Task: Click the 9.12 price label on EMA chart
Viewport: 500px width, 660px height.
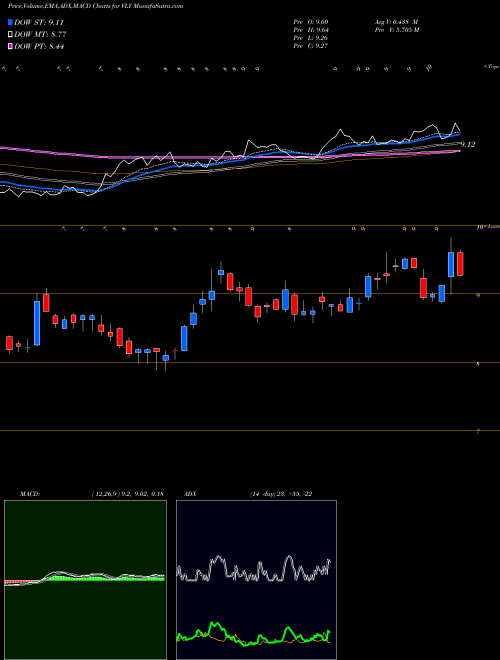Action: tap(468, 144)
